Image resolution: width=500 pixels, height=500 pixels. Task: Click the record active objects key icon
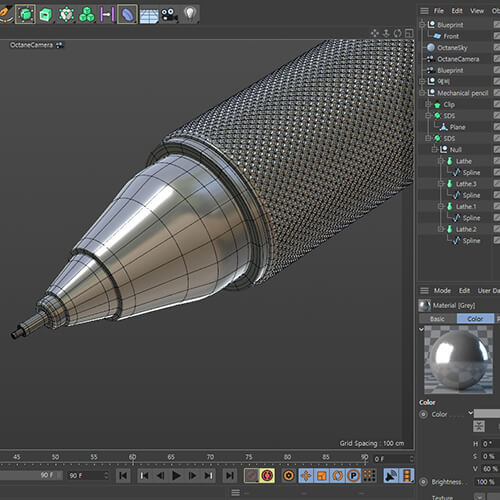point(251,476)
